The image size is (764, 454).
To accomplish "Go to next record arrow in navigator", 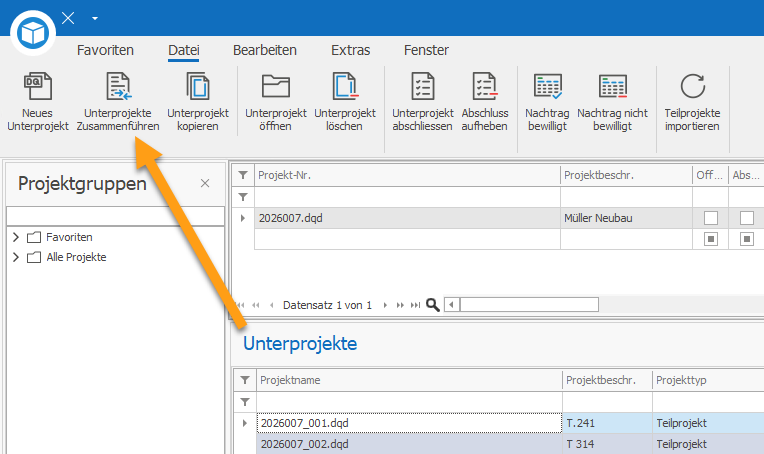I will [x=385, y=305].
